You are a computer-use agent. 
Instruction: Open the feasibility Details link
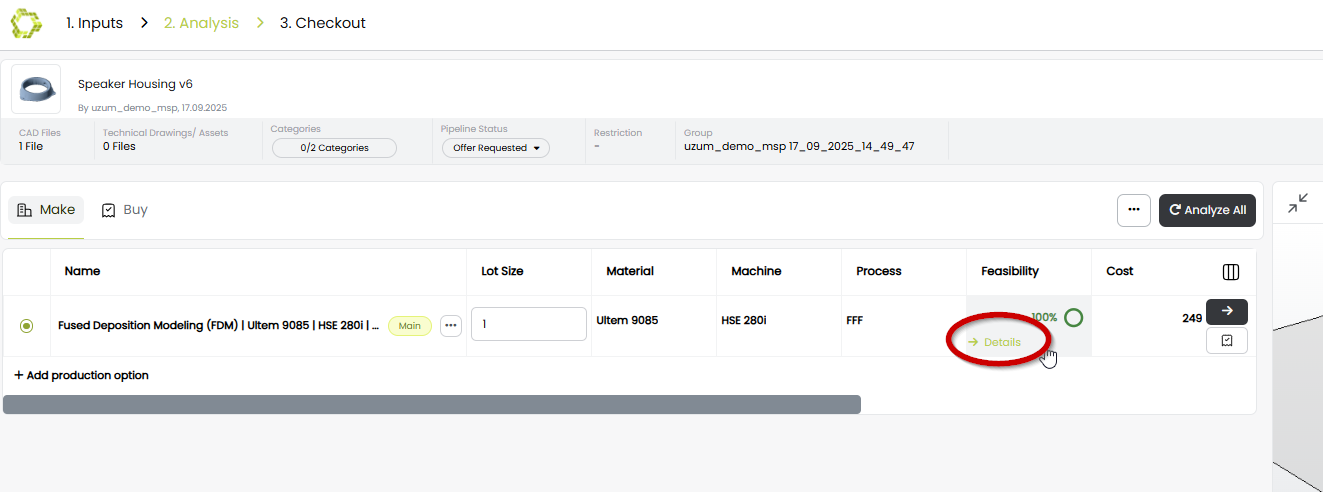pyautogui.click(x=995, y=342)
